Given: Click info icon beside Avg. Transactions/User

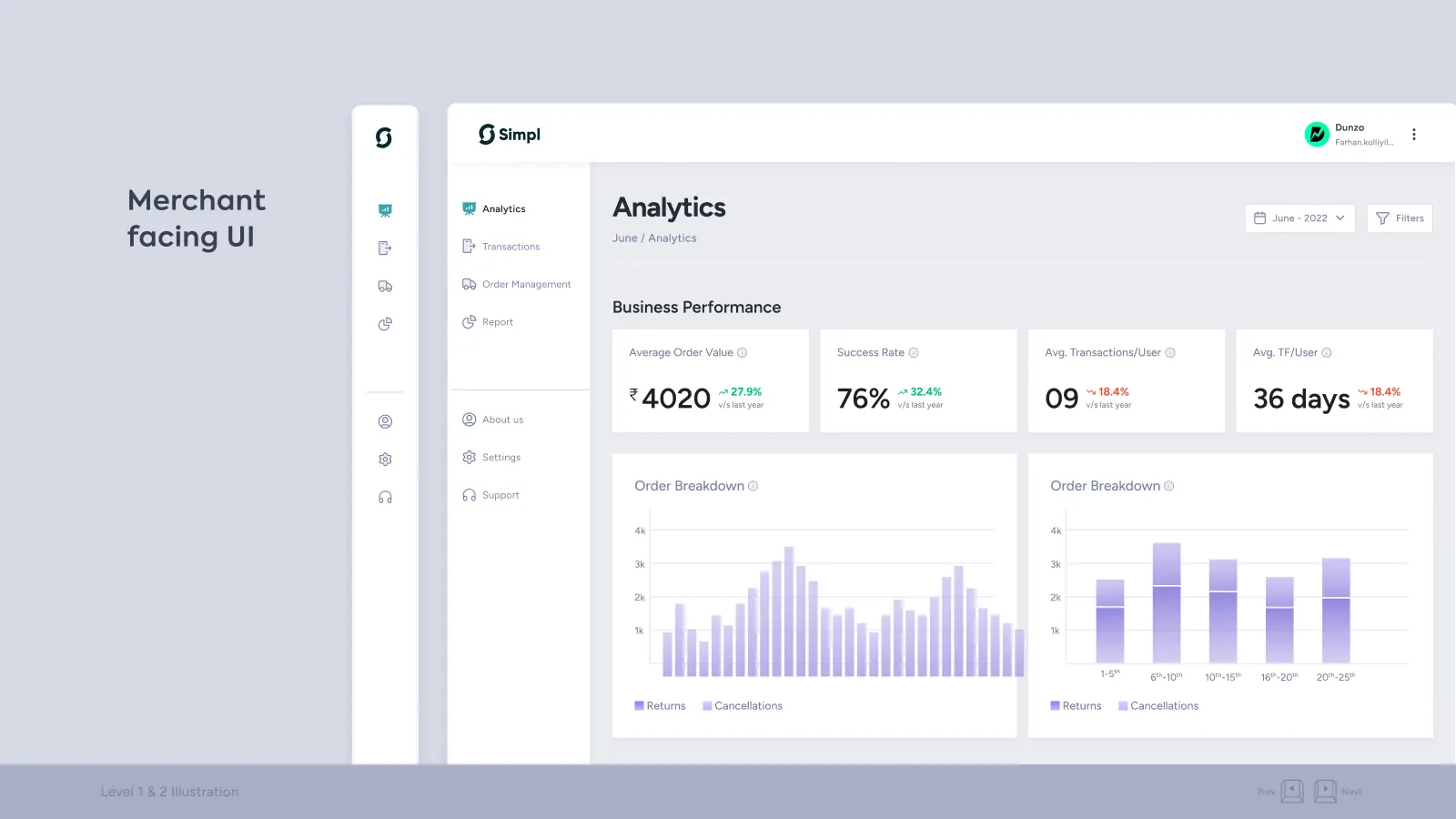Looking at the screenshot, I should point(1170,353).
